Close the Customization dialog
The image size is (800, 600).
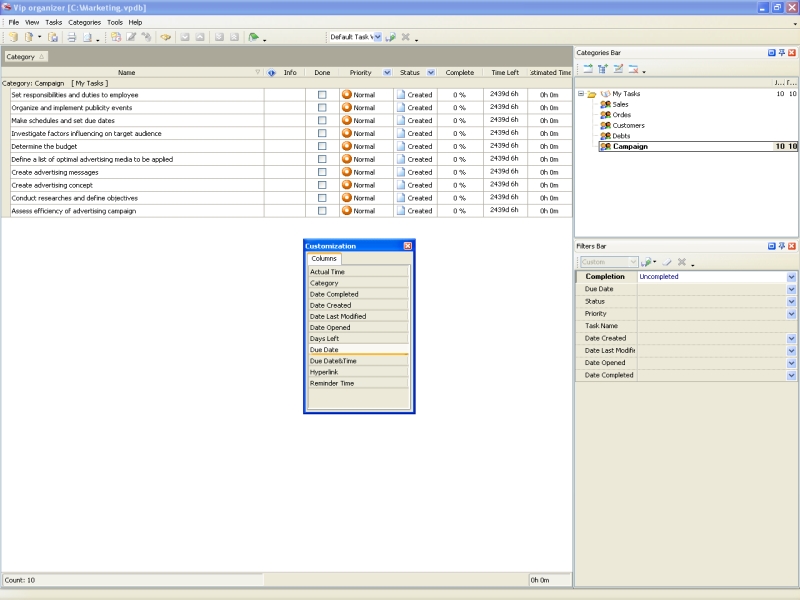[408, 245]
